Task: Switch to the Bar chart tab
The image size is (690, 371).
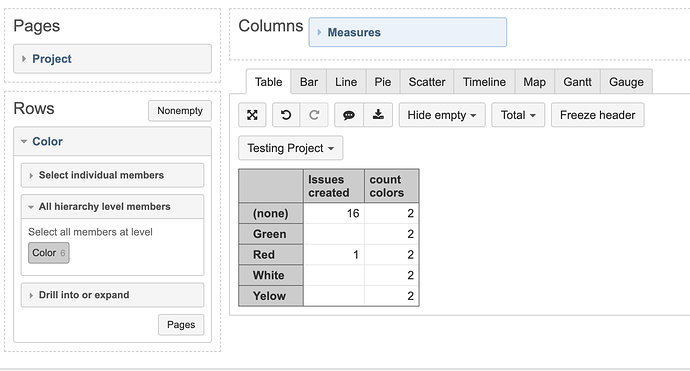Action: pyautogui.click(x=309, y=82)
